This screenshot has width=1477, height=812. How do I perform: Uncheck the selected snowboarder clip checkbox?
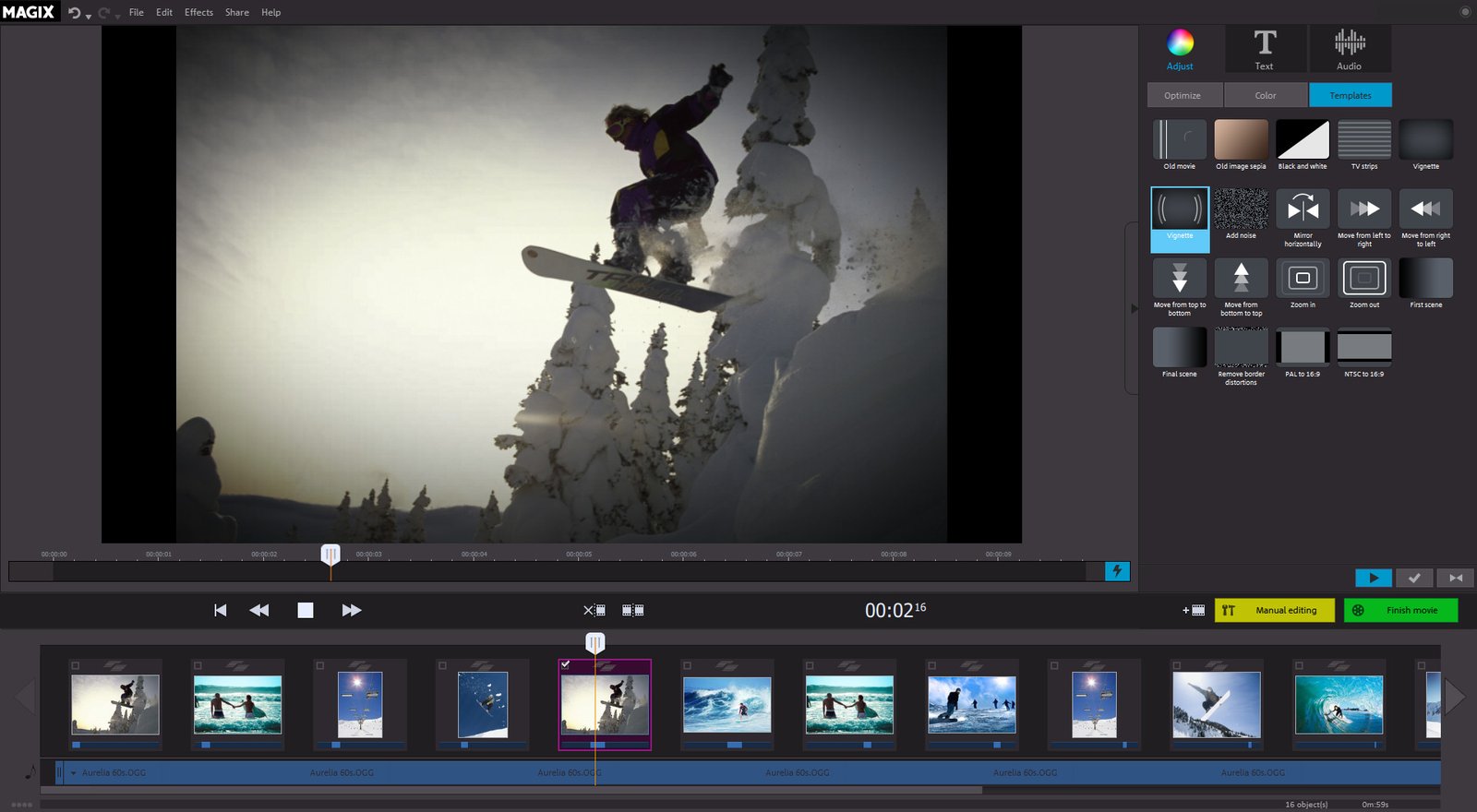click(x=566, y=664)
